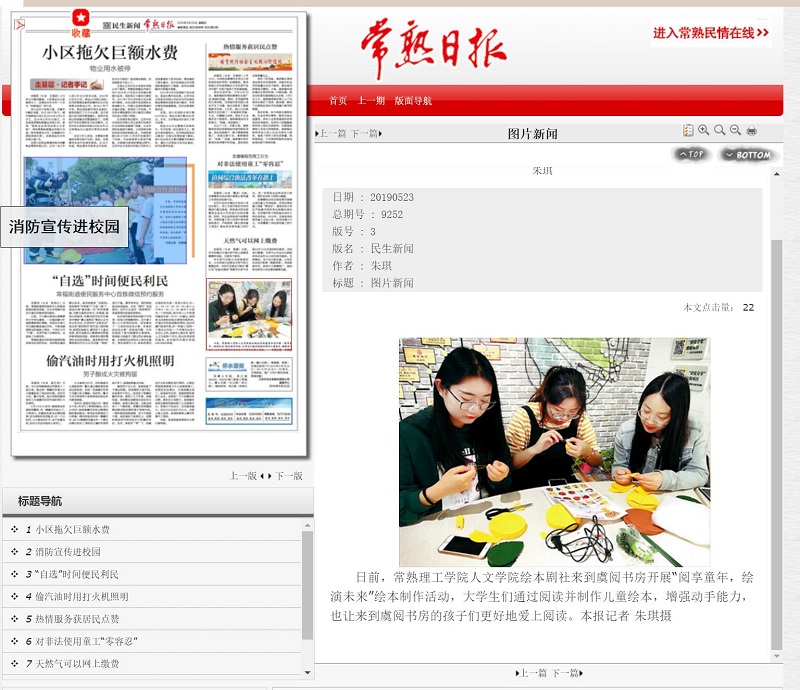Click the fire safety photo on newspaper page

[x=105, y=210]
